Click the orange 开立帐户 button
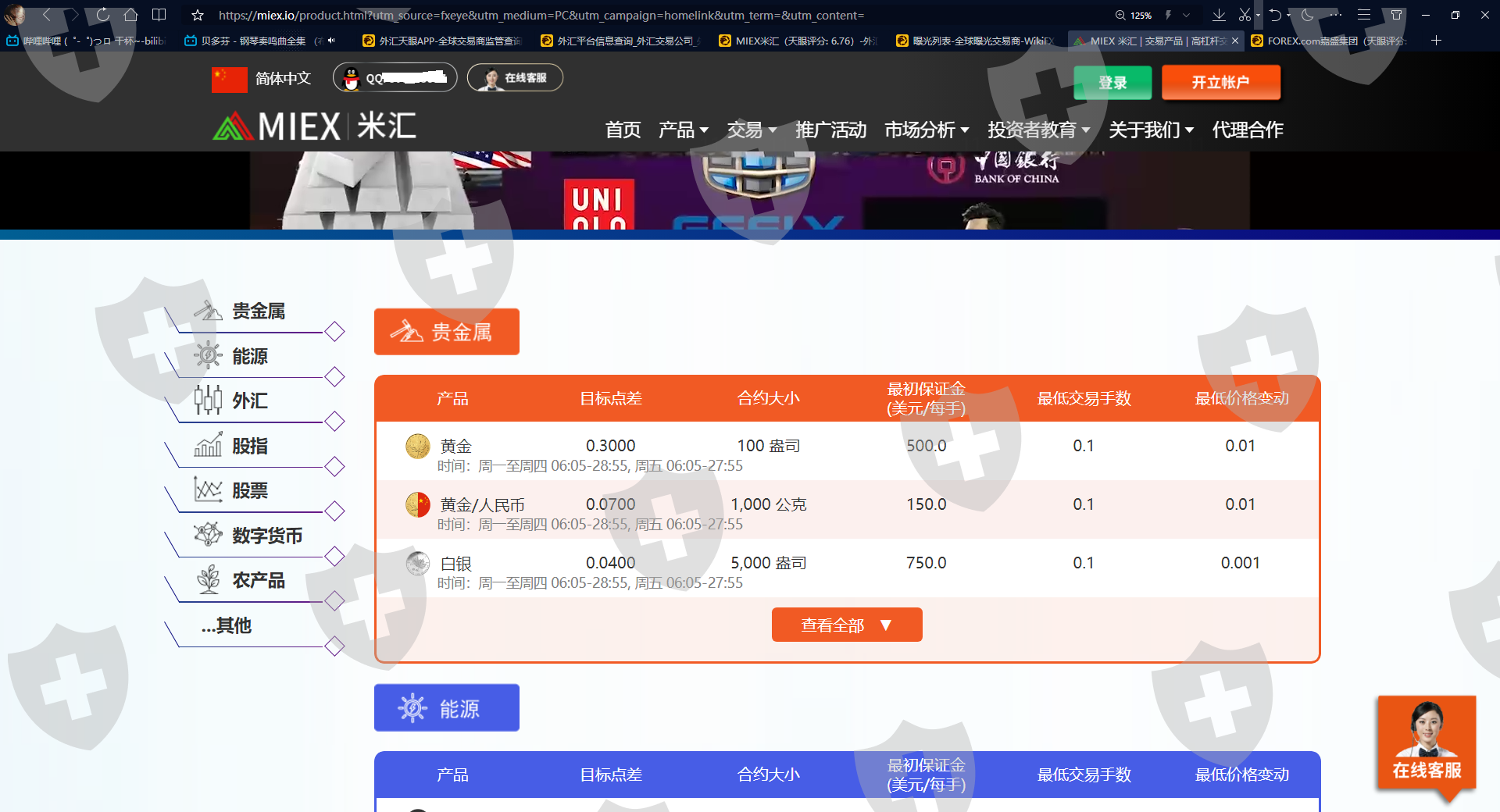This screenshot has width=1500, height=812. click(x=1221, y=82)
